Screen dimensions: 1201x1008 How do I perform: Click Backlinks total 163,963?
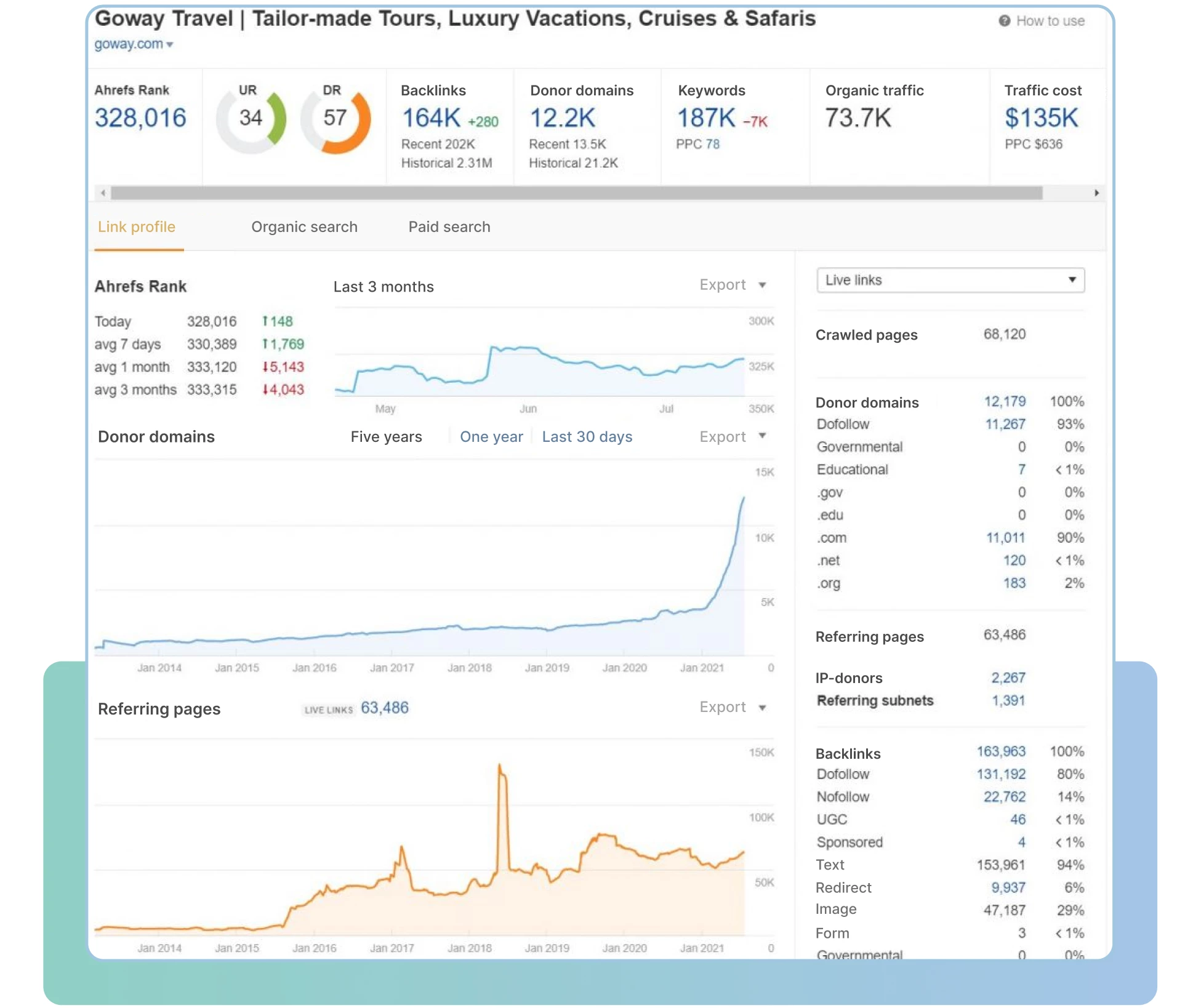1001,752
